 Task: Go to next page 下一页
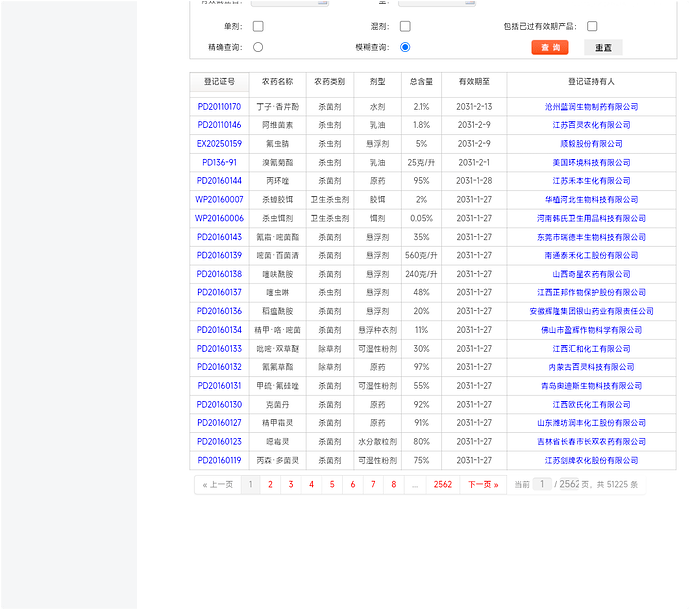pos(483,485)
